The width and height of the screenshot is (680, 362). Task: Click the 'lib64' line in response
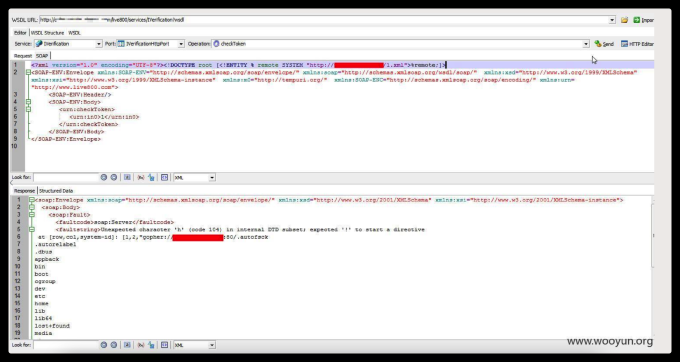tap(43, 319)
